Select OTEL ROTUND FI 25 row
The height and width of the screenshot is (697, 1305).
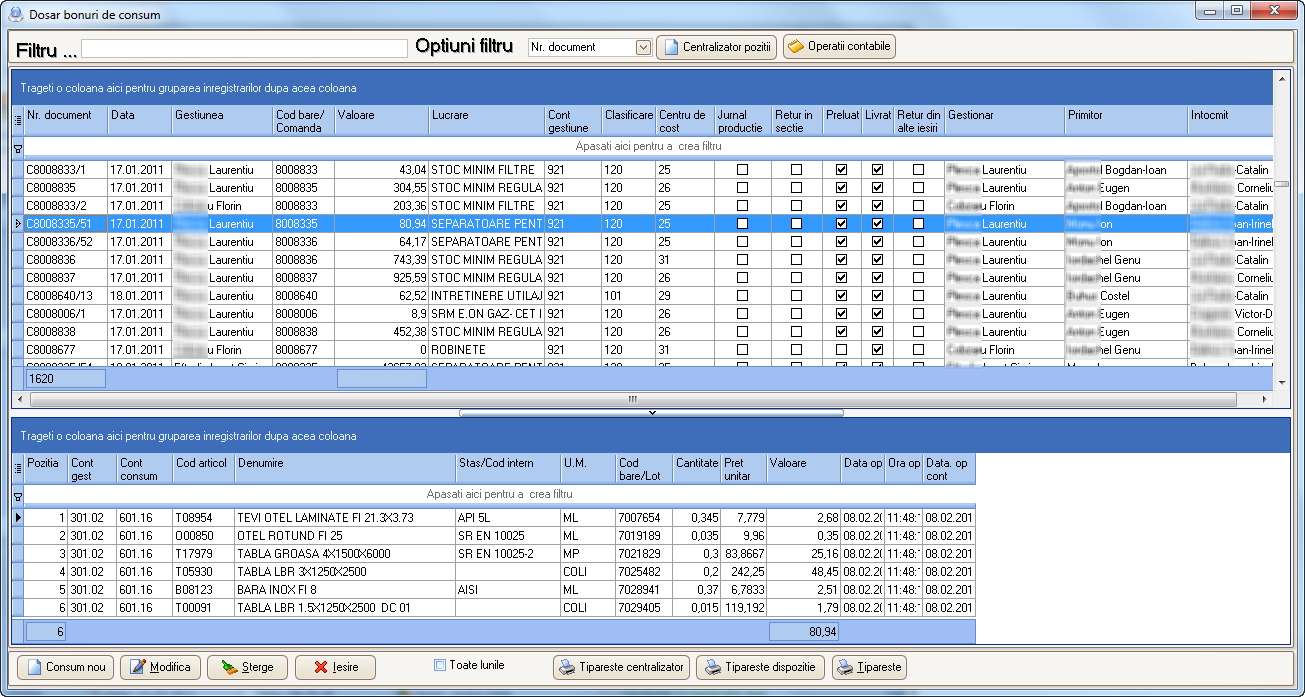(498, 536)
